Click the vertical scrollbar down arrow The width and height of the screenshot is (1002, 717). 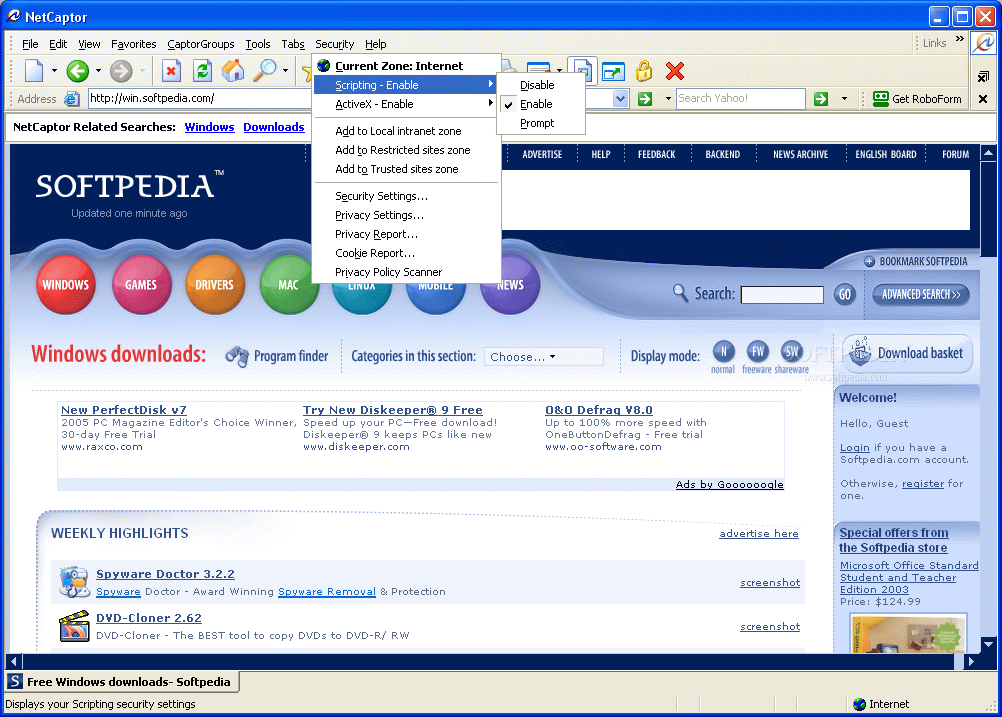tap(988, 644)
